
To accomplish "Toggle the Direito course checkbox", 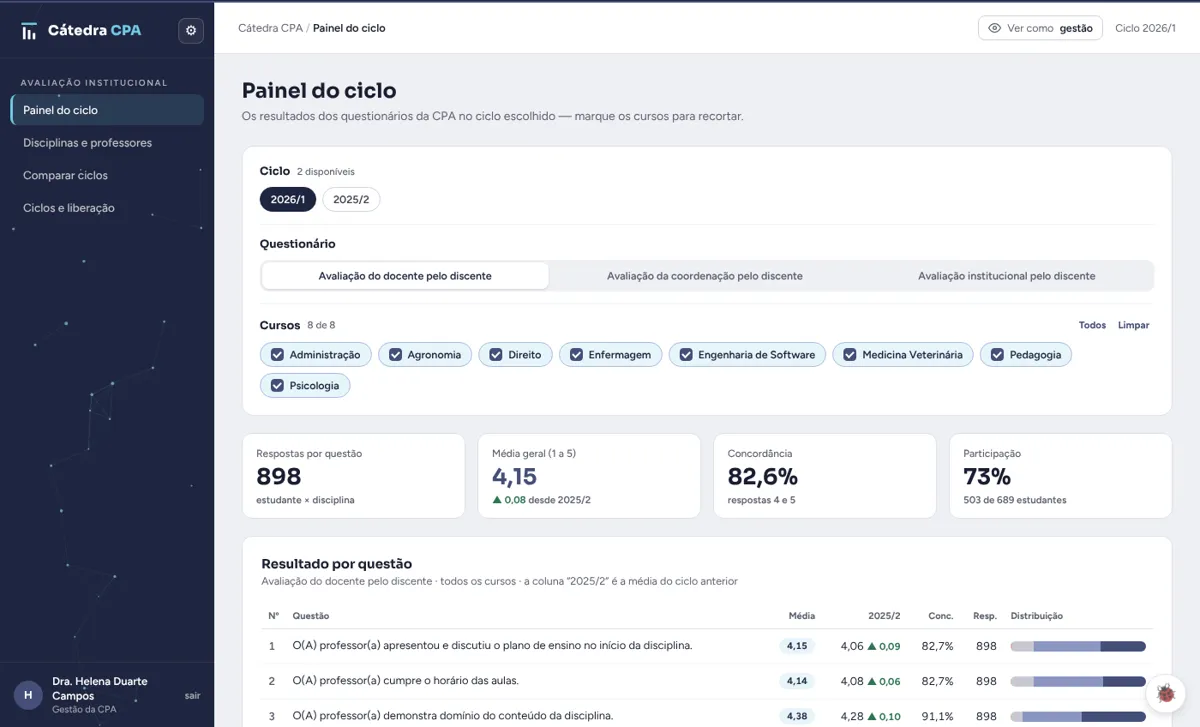I will (x=496, y=355).
